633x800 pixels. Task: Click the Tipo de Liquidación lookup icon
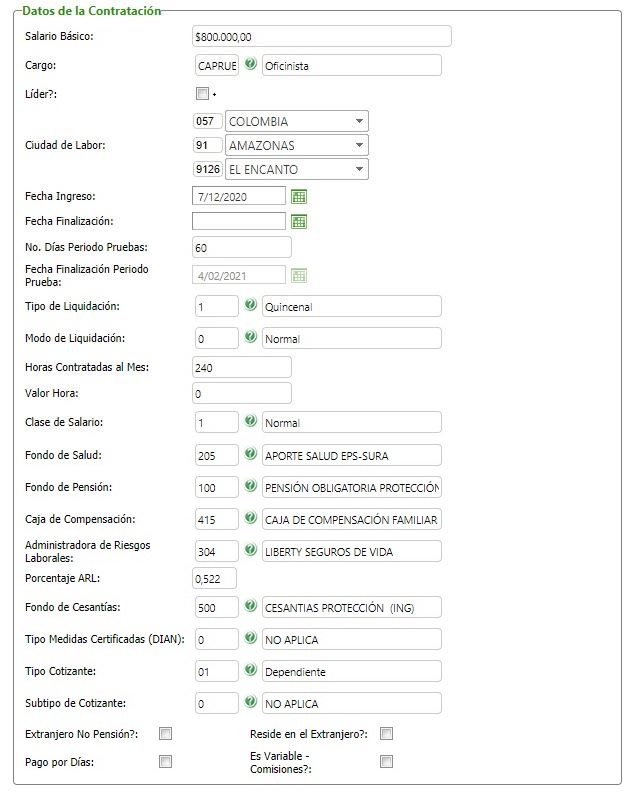coord(251,305)
